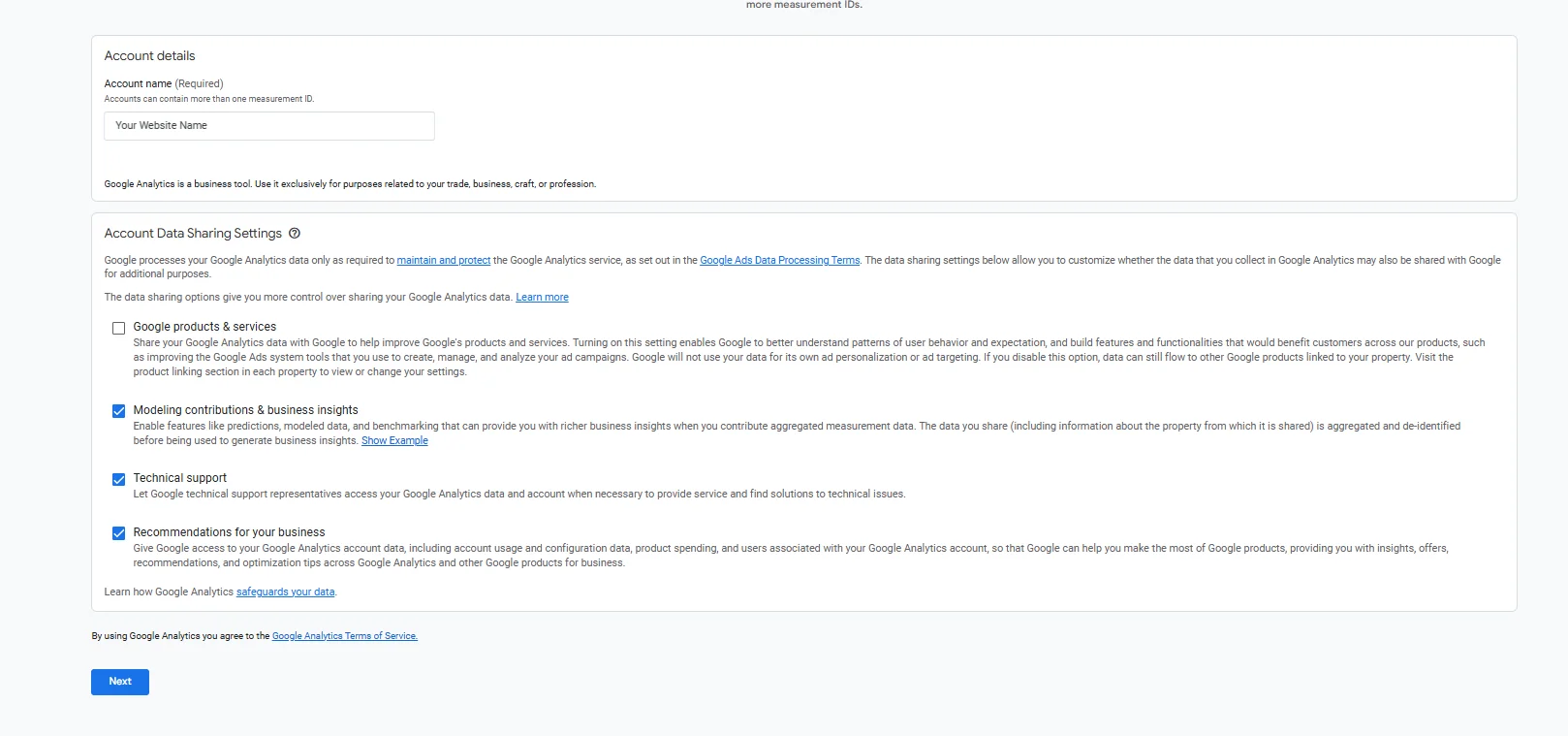
Task: Disable the Recommendations for your business checkbox
Action: pos(118,533)
